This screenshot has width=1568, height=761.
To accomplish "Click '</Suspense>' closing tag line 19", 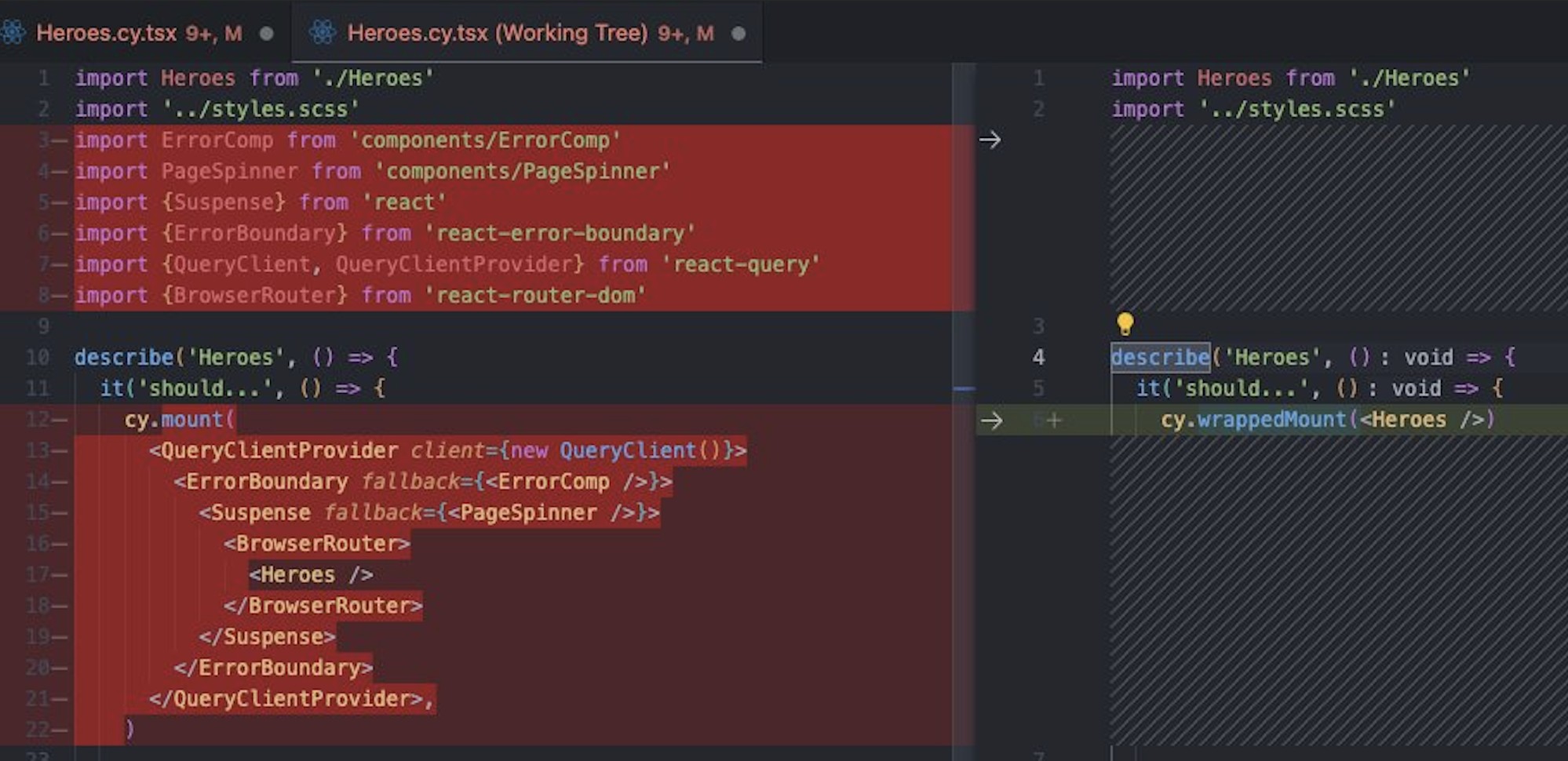I will (x=267, y=637).
